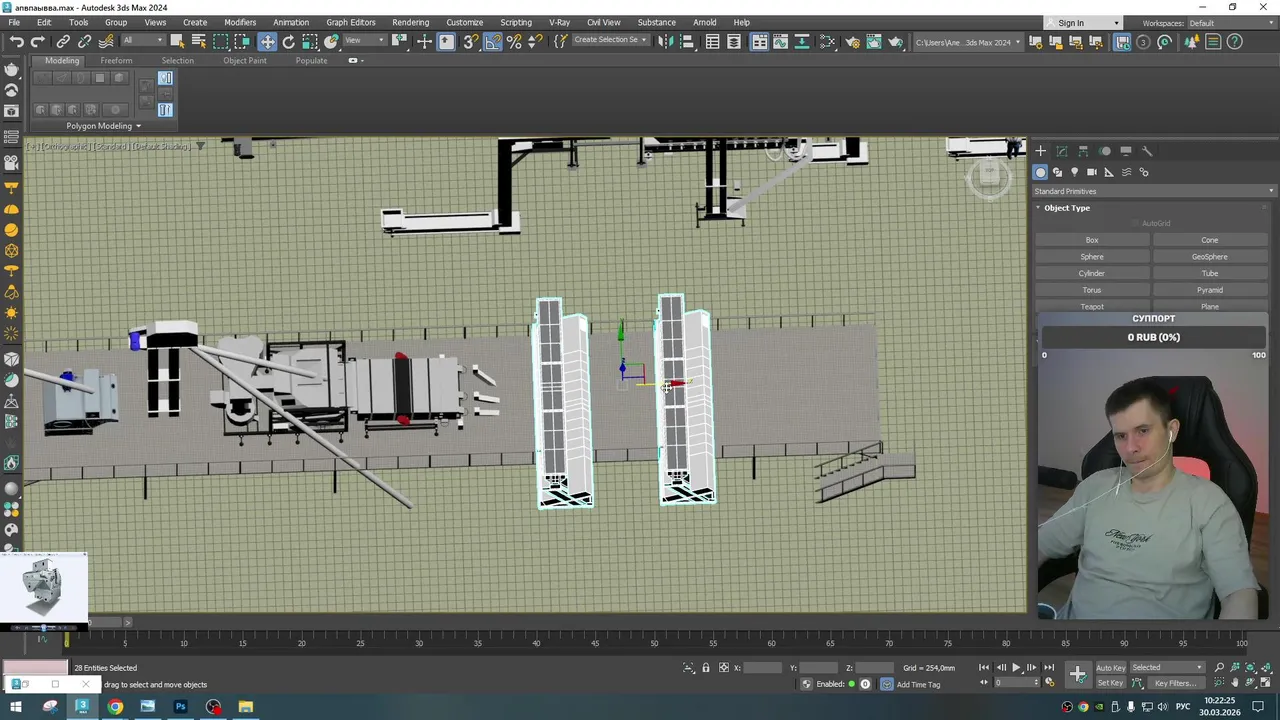Screen dimensions: 1280x720
Task: Click the Key Filters button
Action: [1175, 683]
